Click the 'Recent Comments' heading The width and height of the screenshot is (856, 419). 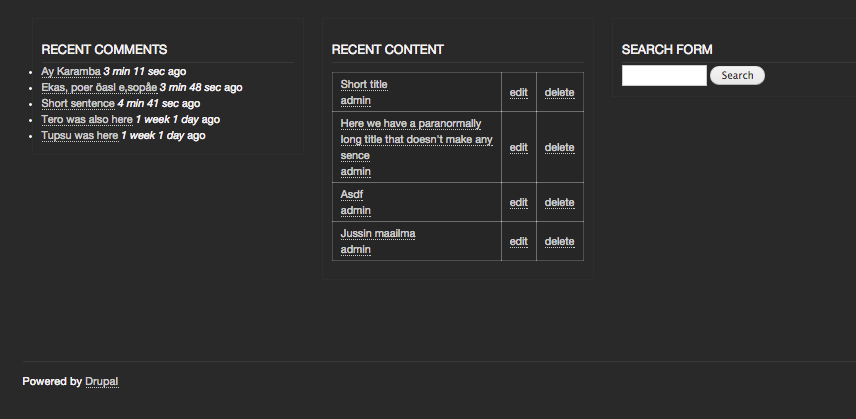click(104, 50)
